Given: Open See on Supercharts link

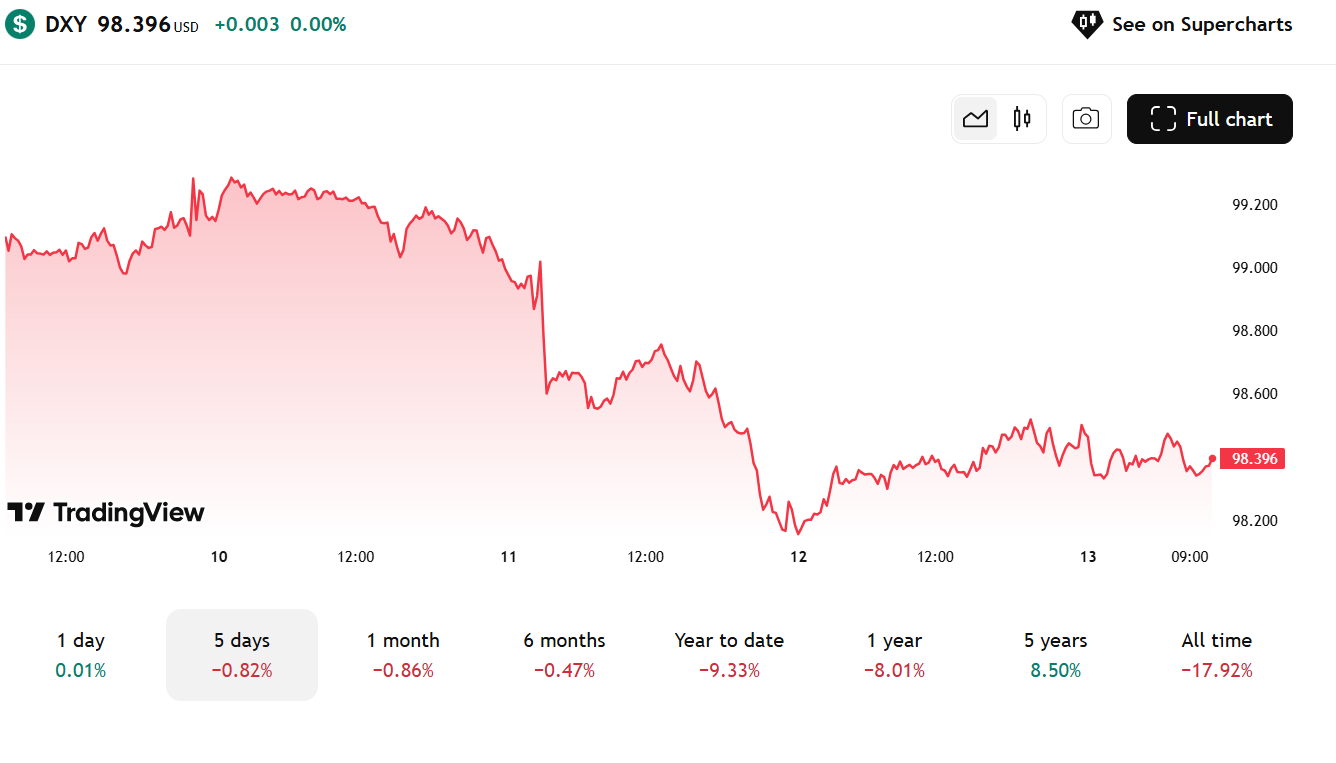Looking at the screenshot, I should (1201, 24).
